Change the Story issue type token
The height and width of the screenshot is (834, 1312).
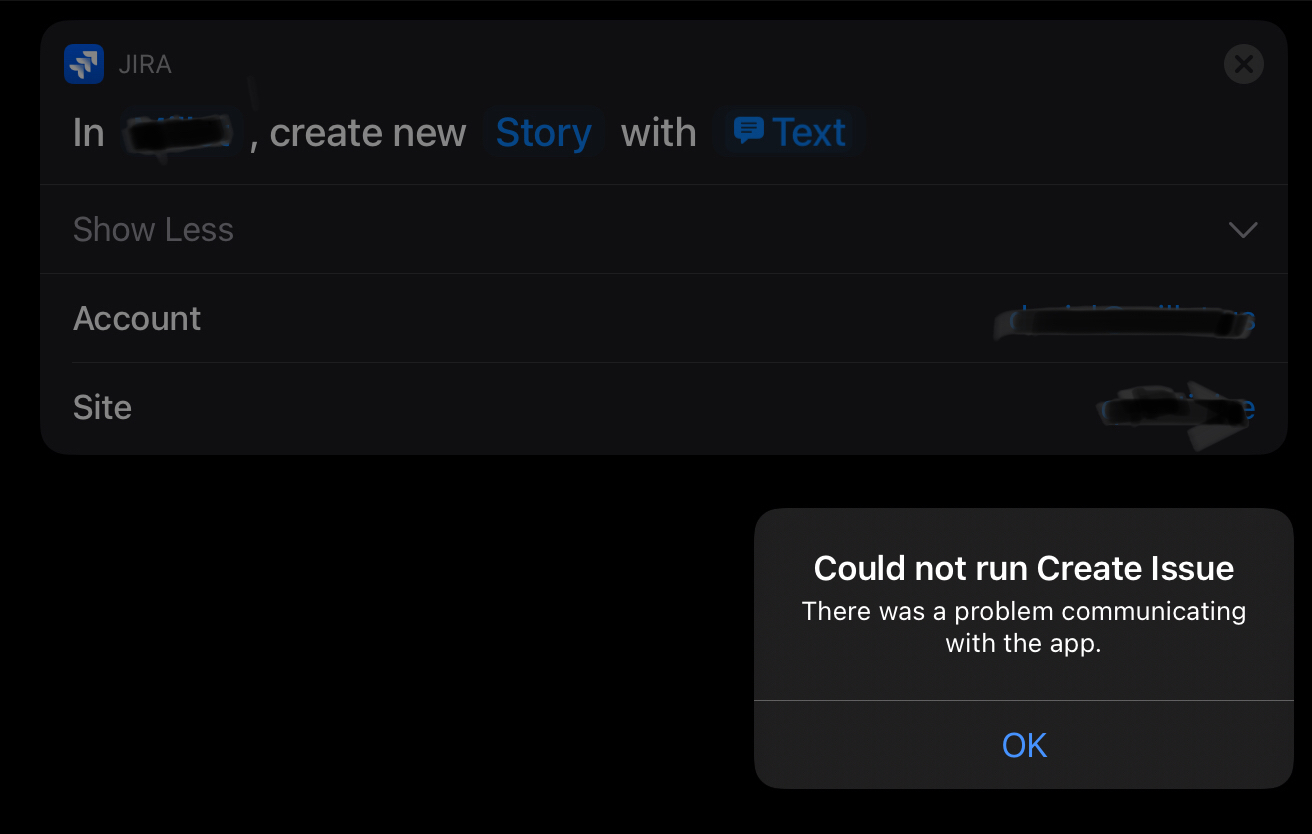pyautogui.click(x=544, y=132)
